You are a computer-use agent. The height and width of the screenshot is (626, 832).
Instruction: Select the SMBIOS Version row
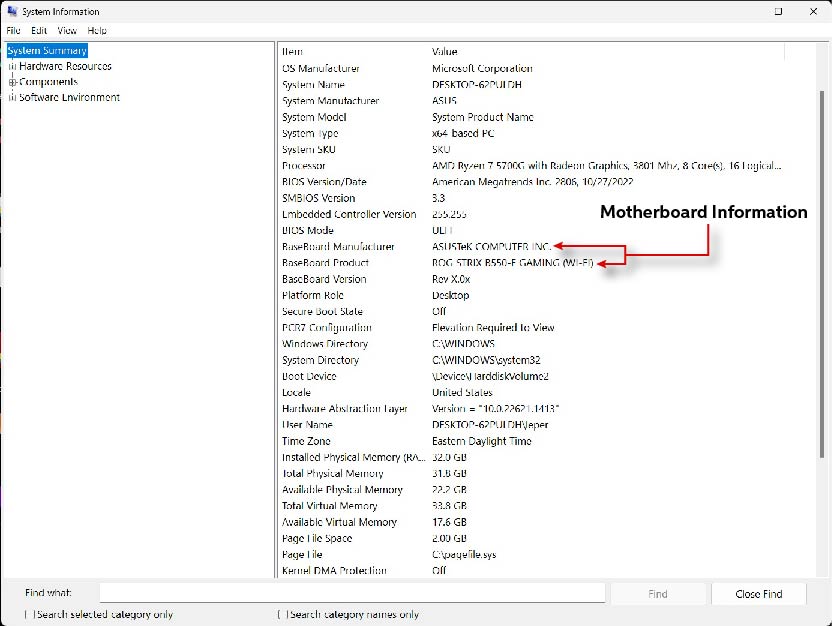(531, 198)
